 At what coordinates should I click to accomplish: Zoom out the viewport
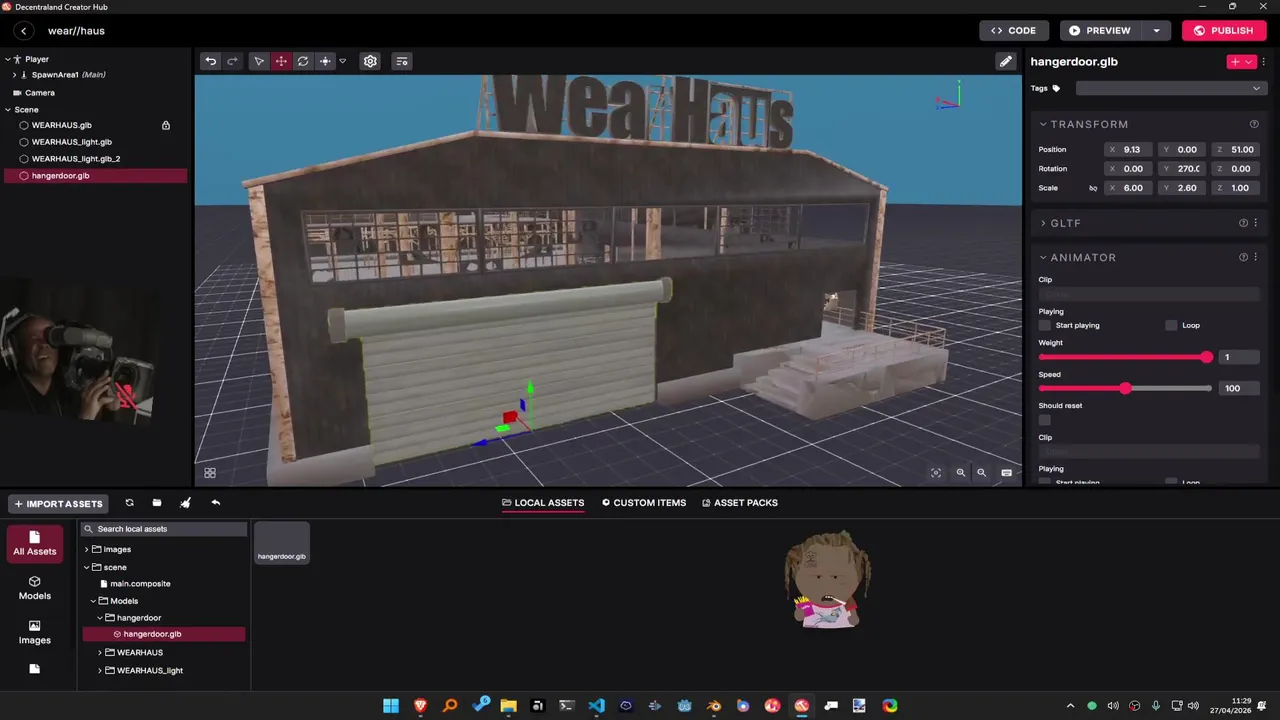[982, 473]
